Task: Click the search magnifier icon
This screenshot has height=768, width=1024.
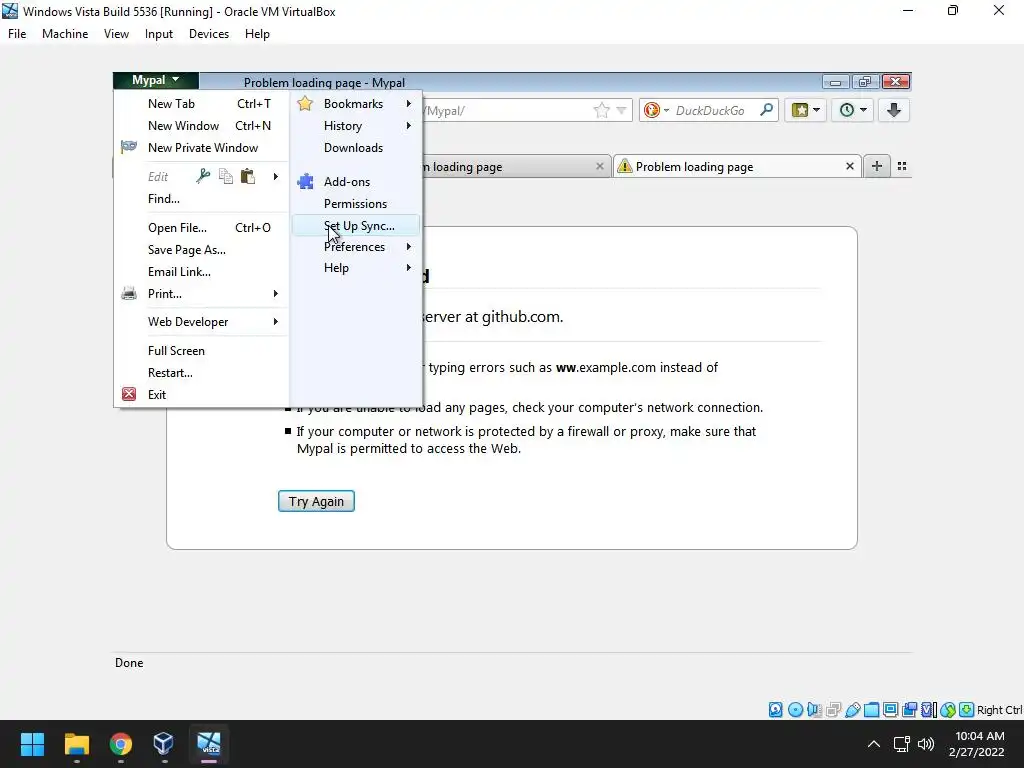Action: (x=767, y=110)
